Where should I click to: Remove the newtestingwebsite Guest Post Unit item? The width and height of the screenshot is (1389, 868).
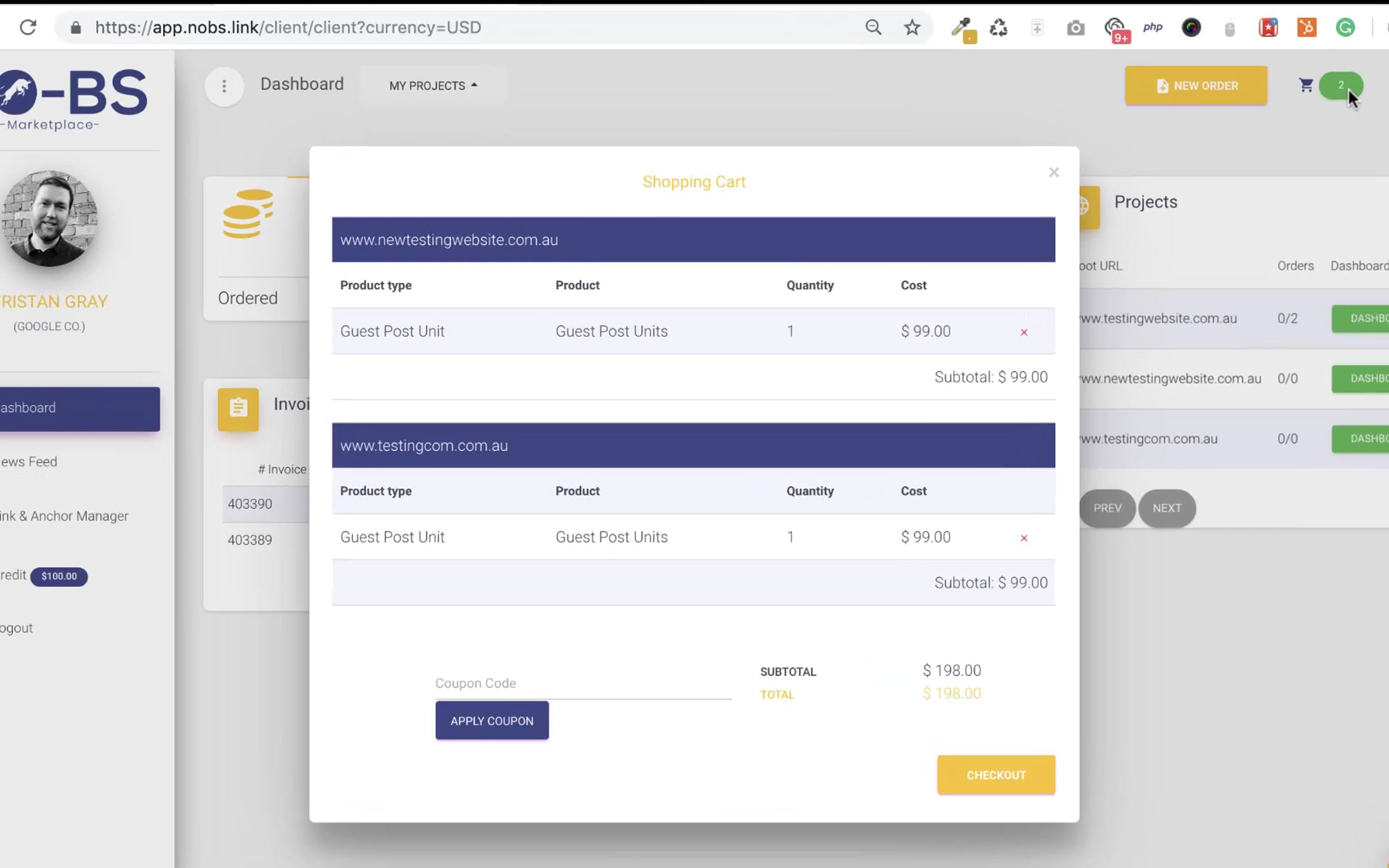point(1024,332)
